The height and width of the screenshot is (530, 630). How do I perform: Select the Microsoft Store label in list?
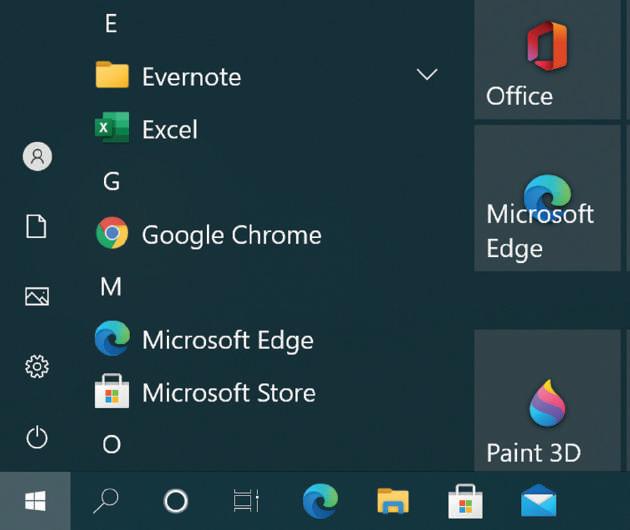pos(229,393)
